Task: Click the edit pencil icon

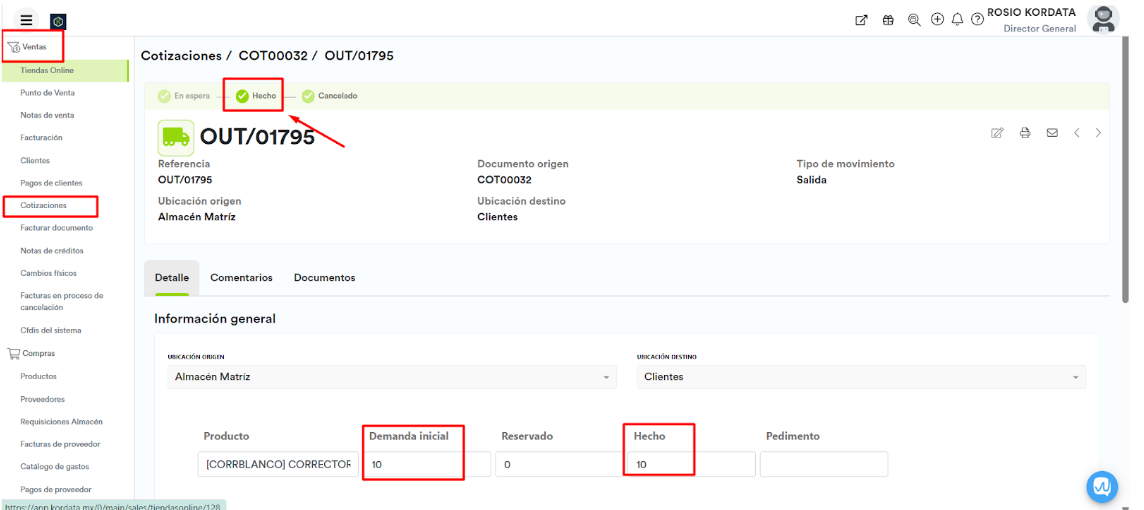Action: (x=997, y=133)
